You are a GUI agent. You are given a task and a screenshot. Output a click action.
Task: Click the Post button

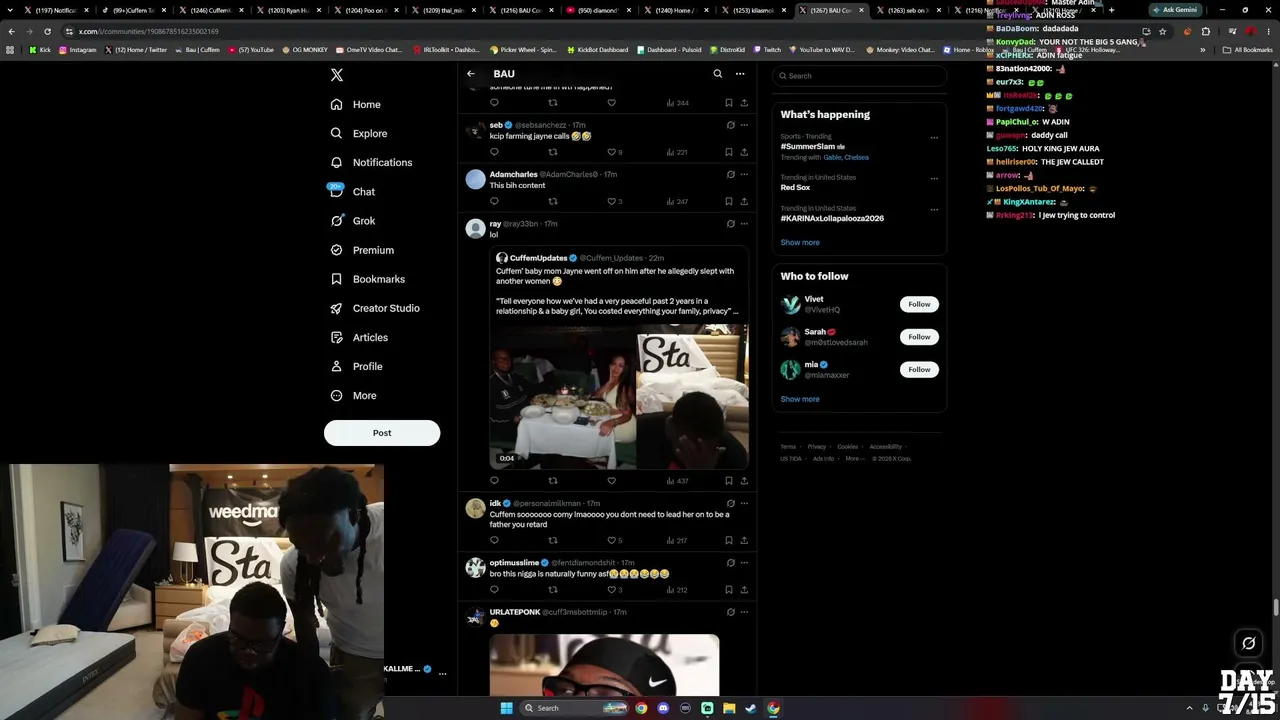pyautogui.click(x=382, y=433)
